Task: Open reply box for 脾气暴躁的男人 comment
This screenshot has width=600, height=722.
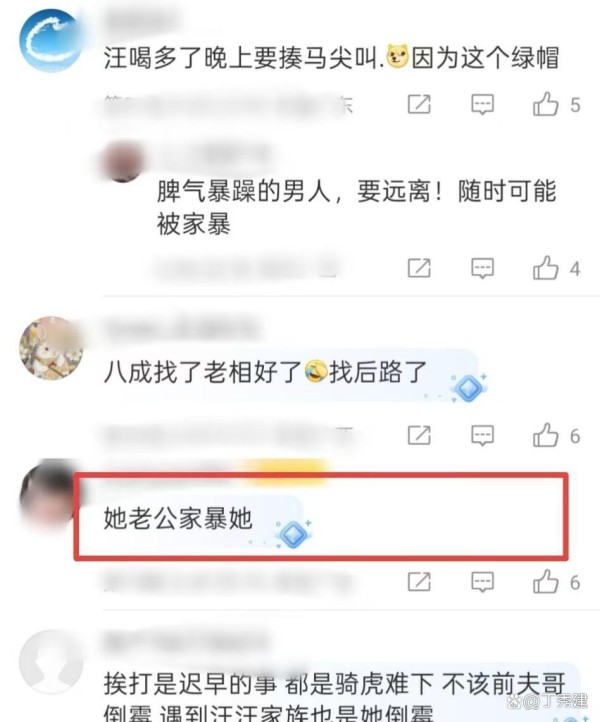Action: tap(482, 268)
